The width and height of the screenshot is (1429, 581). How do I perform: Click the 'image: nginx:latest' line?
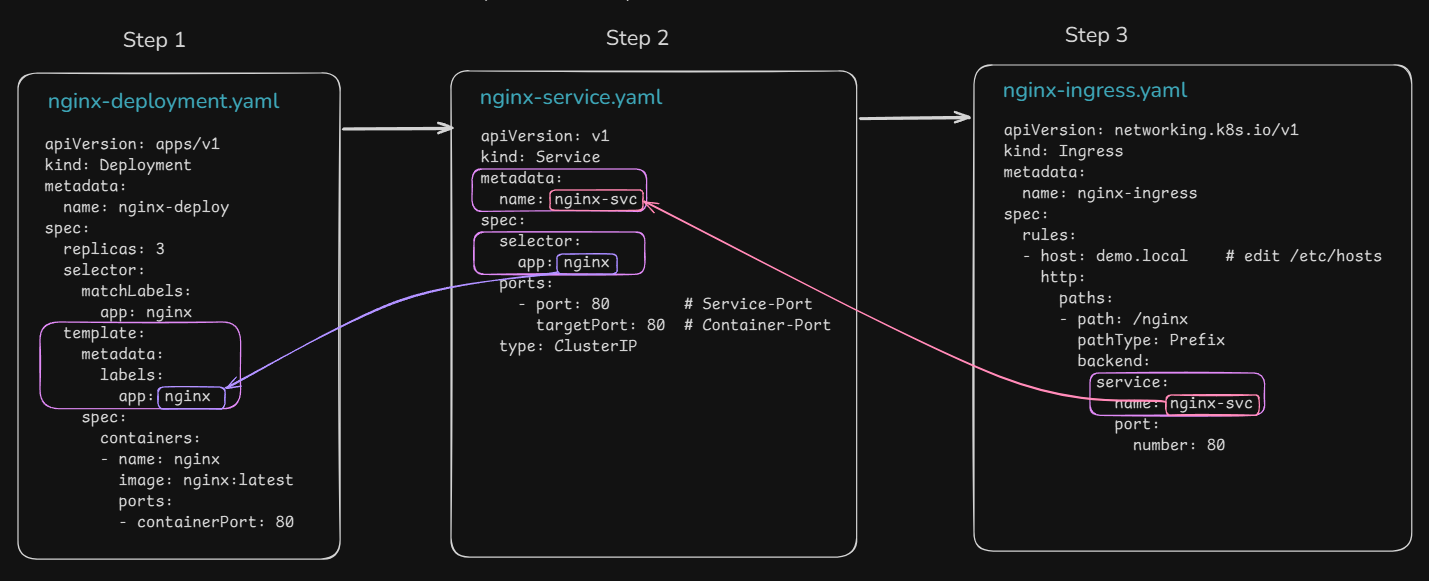(x=205, y=480)
